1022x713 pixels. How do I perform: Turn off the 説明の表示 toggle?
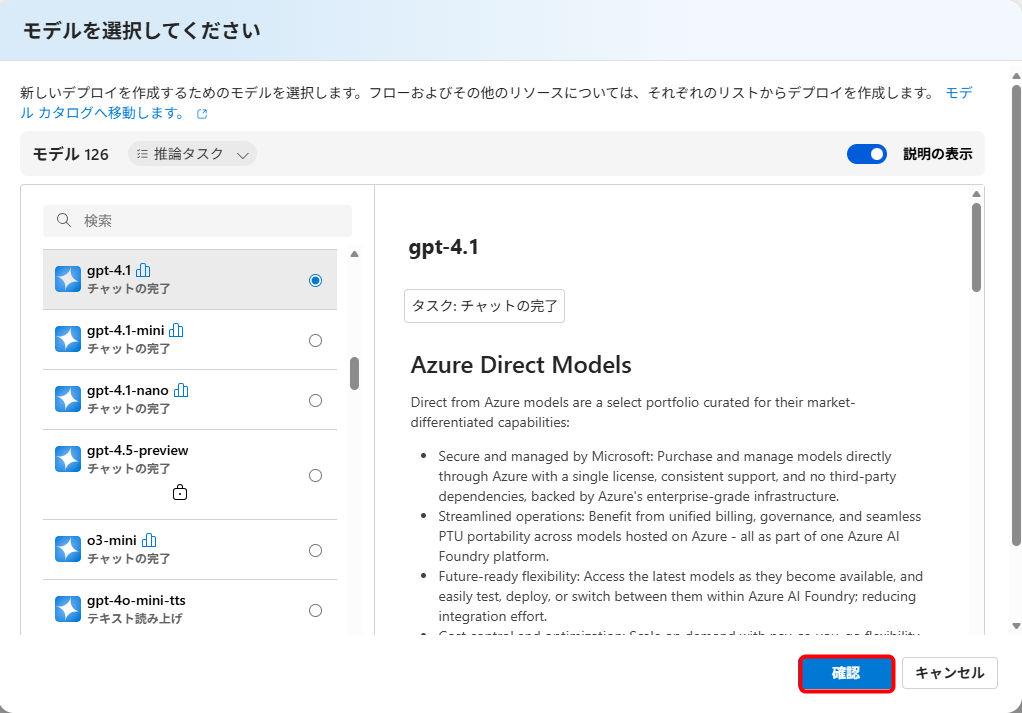(x=866, y=154)
